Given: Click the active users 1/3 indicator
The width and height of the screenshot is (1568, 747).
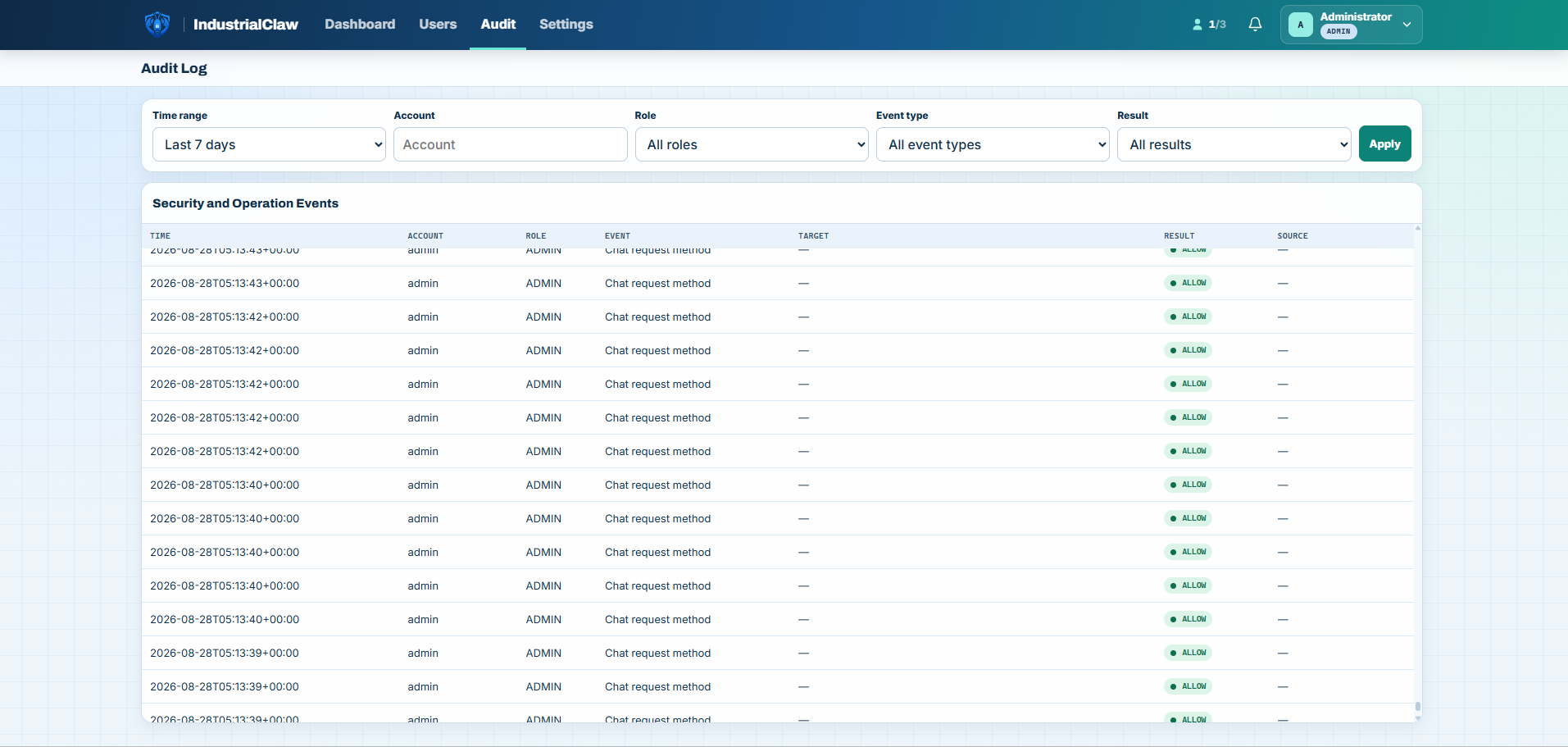Looking at the screenshot, I should pyautogui.click(x=1209, y=25).
